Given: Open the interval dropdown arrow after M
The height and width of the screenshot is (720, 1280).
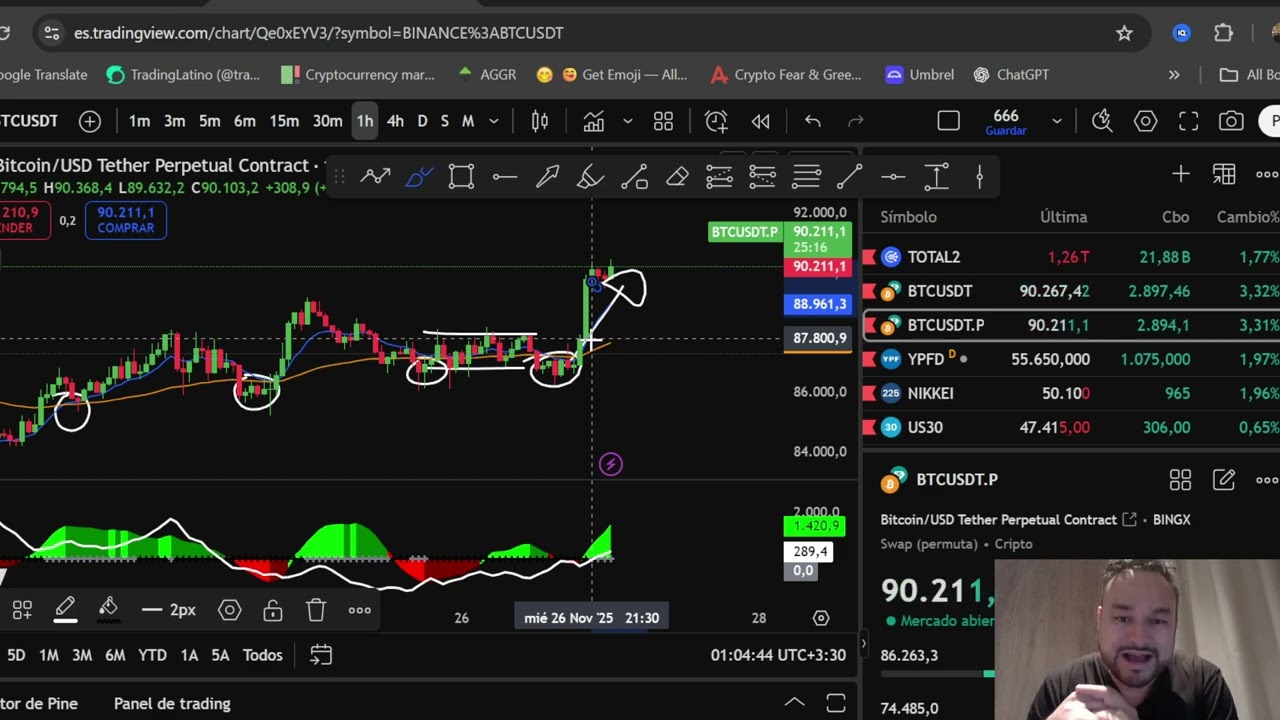Looking at the screenshot, I should click(493, 121).
